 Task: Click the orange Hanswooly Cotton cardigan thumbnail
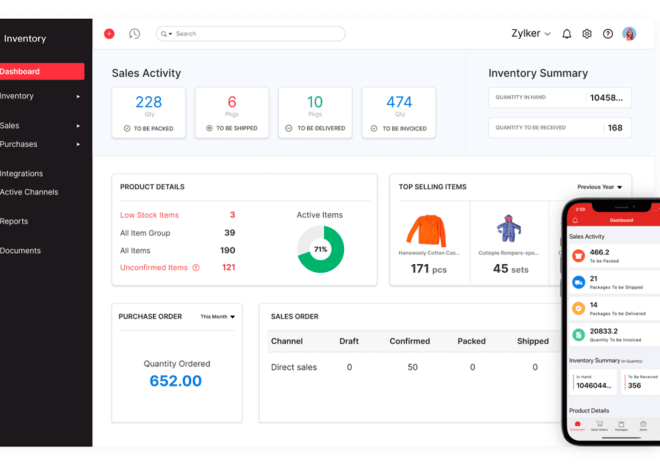pos(426,230)
